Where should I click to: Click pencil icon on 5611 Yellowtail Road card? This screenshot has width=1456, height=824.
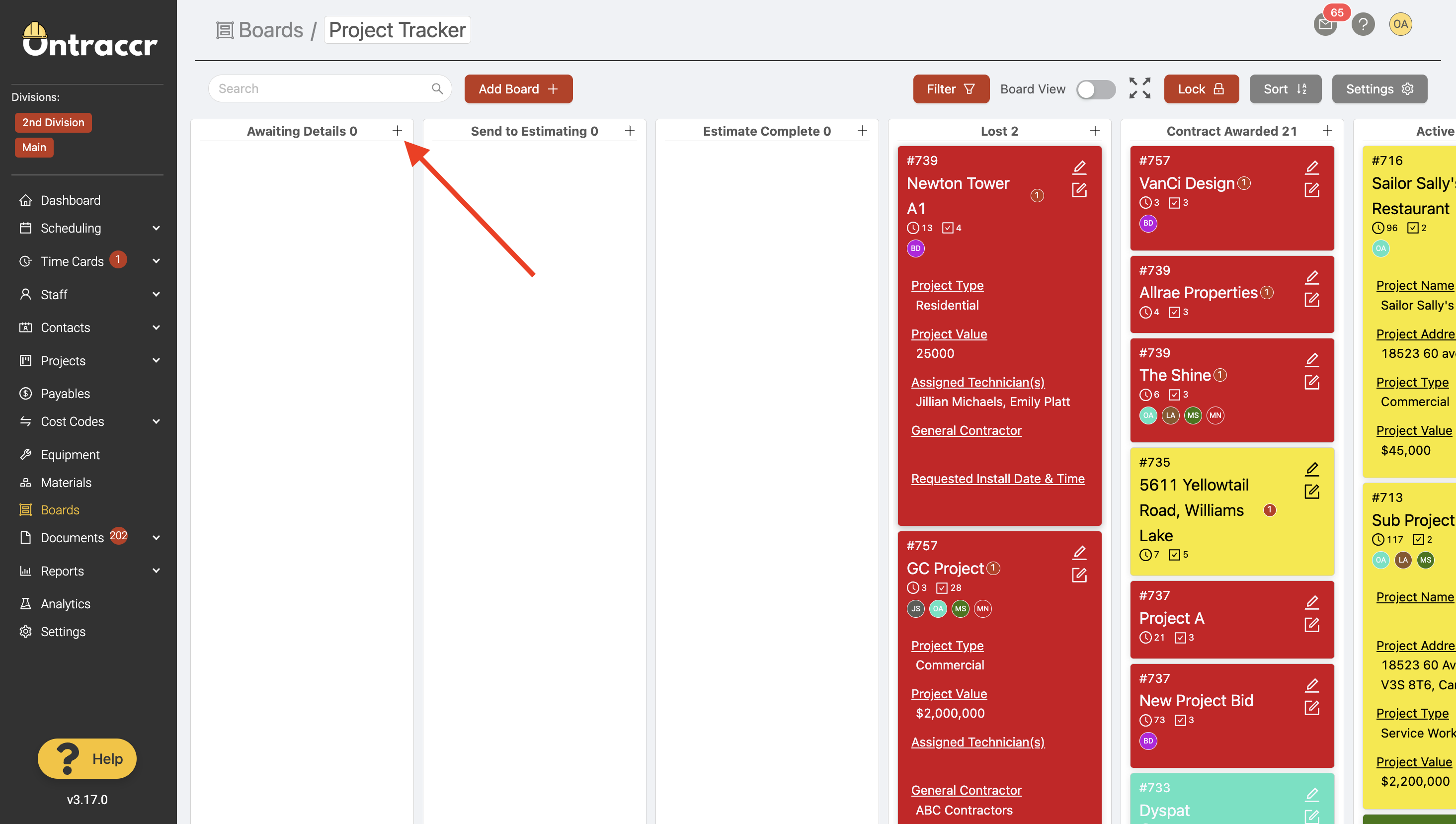tap(1312, 469)
